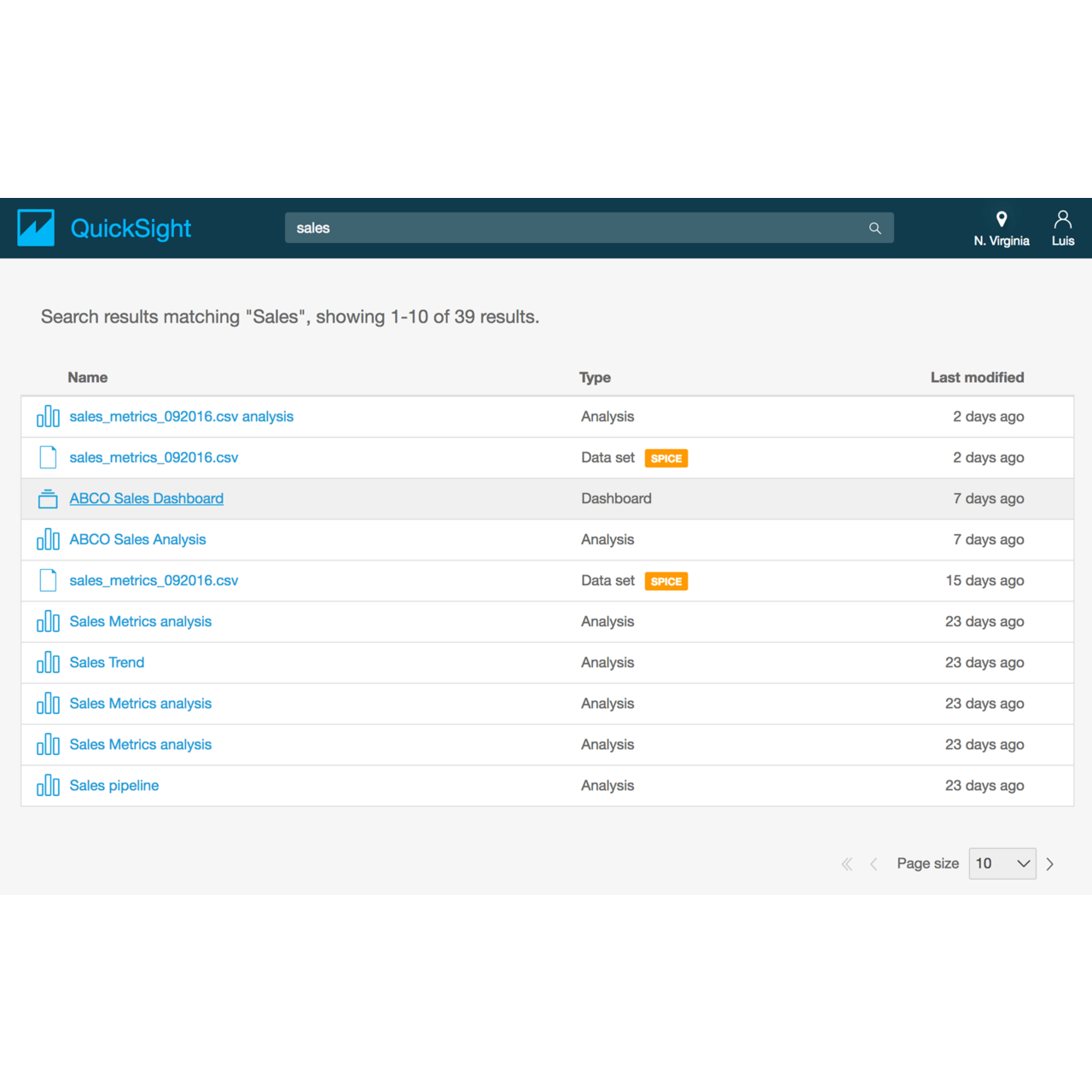Image resolution: width=1092 pixels, height=1092 pixels.
Task: Click the Luis user profile icon
Action: click(1062, 218)
